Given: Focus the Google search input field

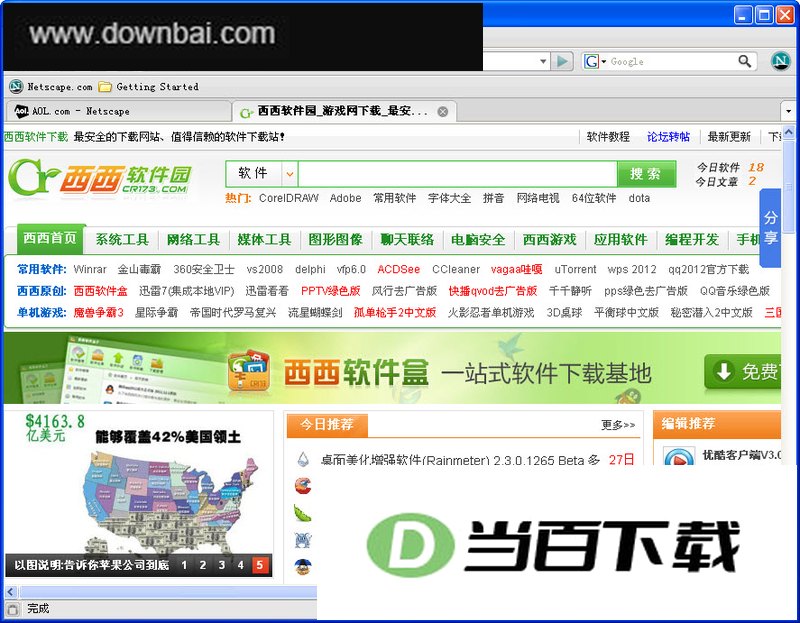Looking at the screenshot, I should tap(671, 61).
